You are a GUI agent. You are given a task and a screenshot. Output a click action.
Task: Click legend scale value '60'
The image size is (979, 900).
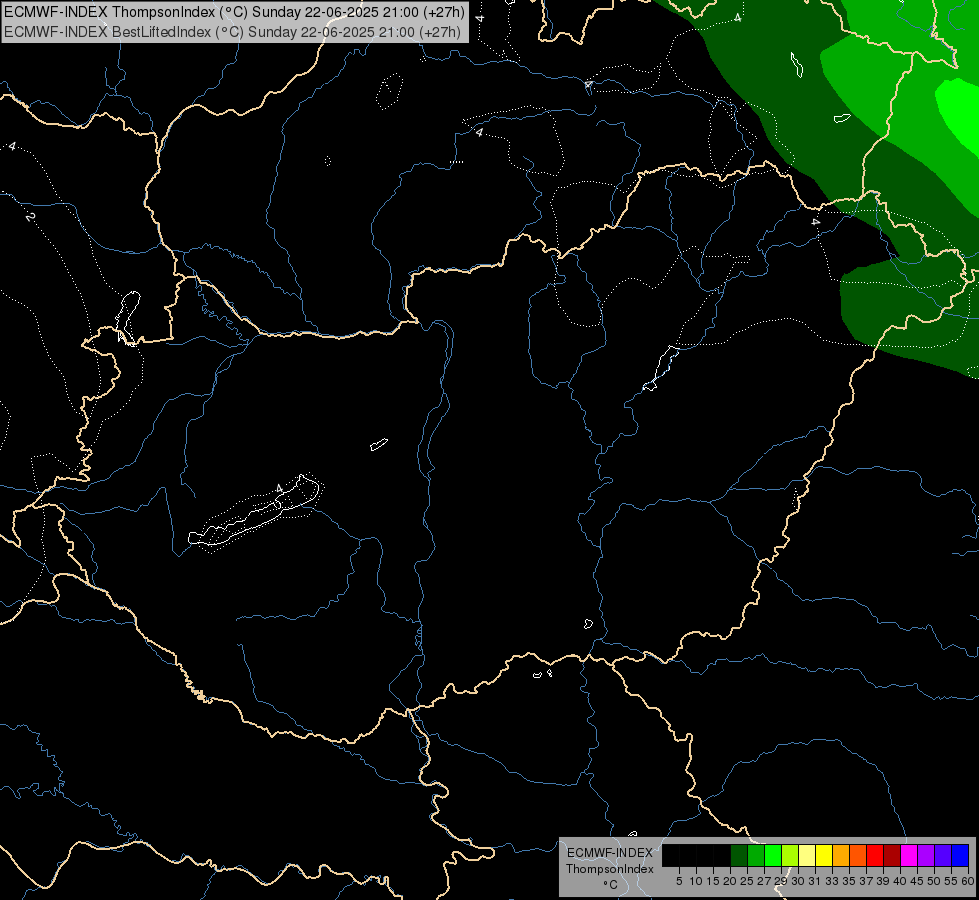pyautogui.click(x=968, y=881)
